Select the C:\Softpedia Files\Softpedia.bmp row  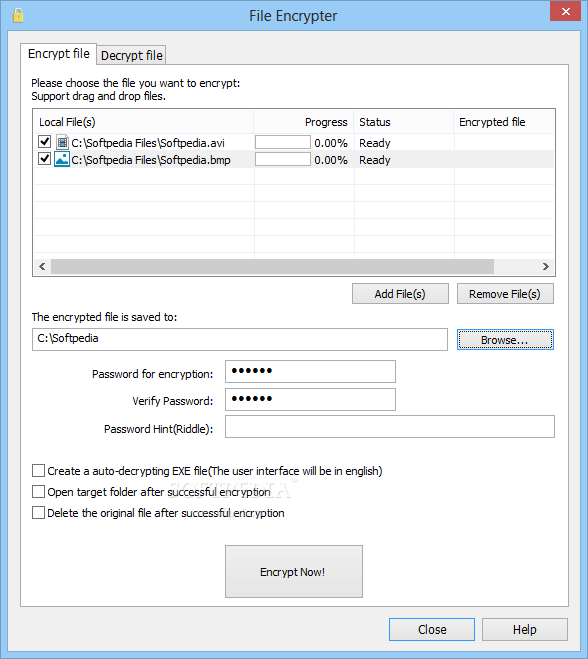[x=294, y=160]
